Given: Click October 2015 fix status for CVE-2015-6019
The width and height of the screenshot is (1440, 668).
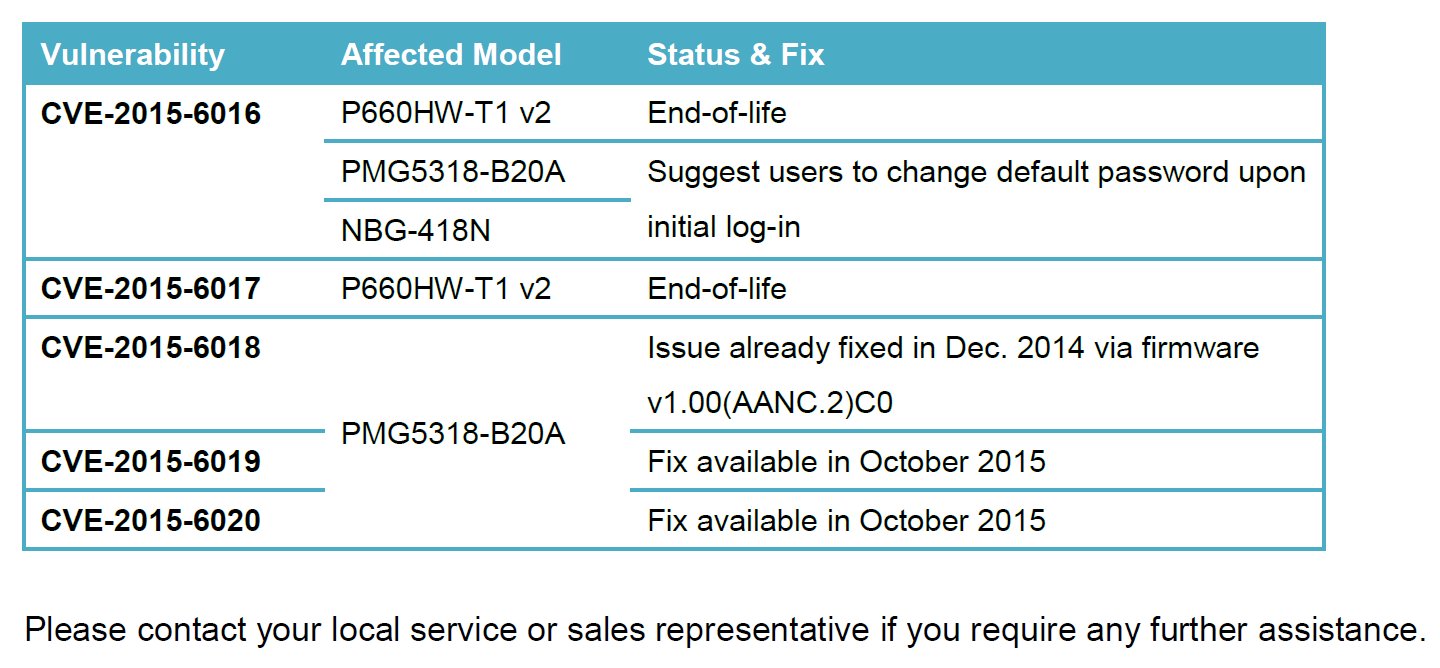Looking at the screenshot, I should pyautogui.click(x=846, y=462).
